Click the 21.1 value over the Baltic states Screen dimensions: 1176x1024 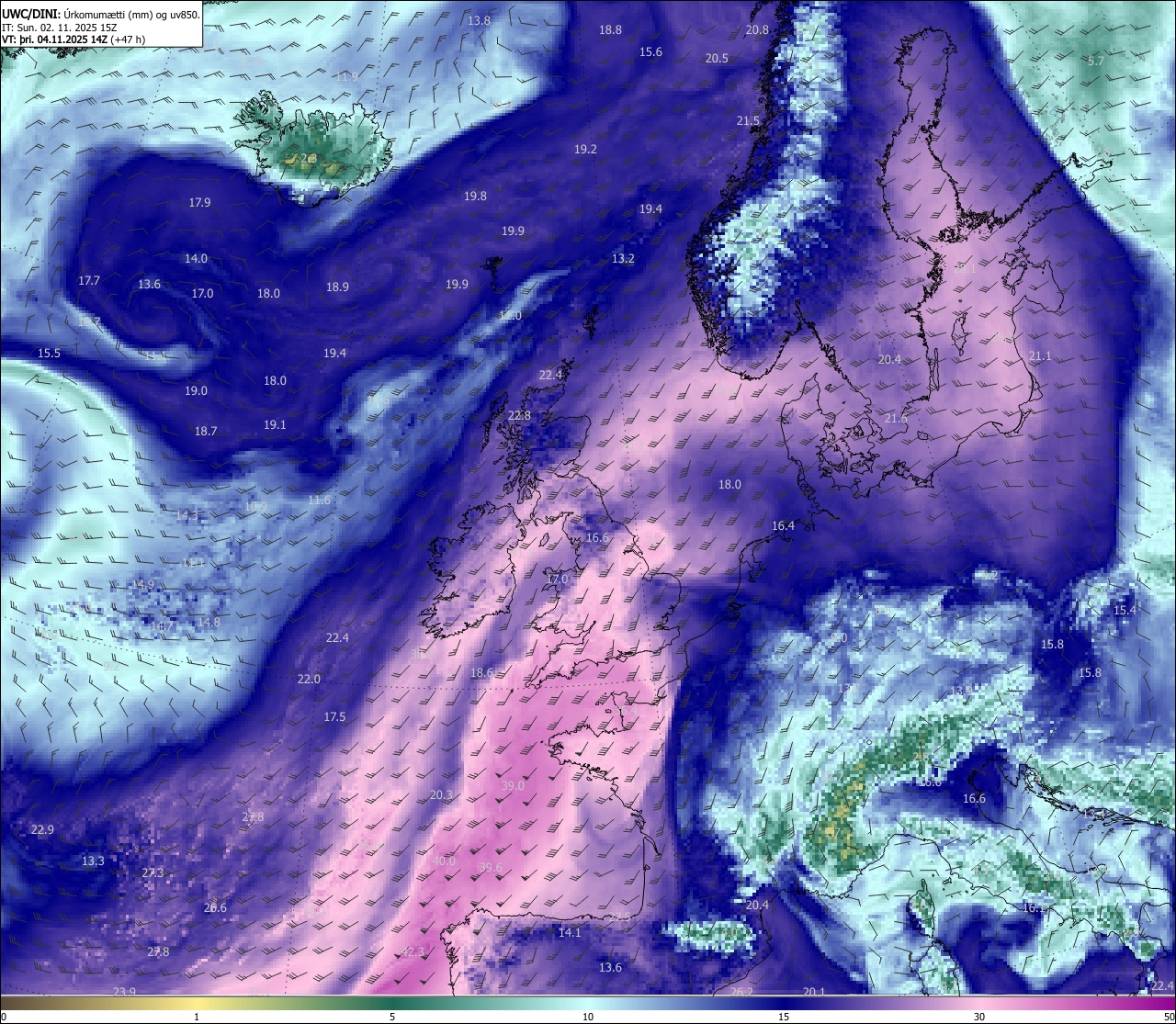tap(1040, 355)
